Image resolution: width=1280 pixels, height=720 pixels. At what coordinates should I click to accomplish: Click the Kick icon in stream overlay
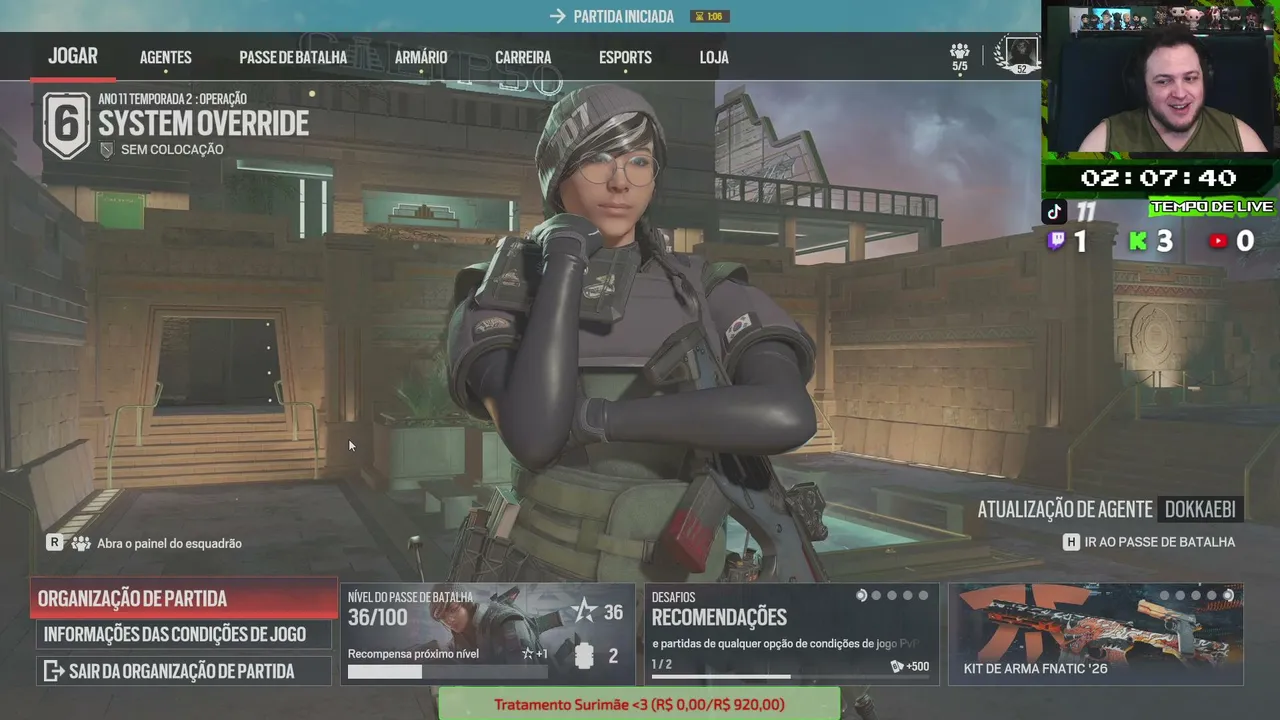(x=1138, y=241)
